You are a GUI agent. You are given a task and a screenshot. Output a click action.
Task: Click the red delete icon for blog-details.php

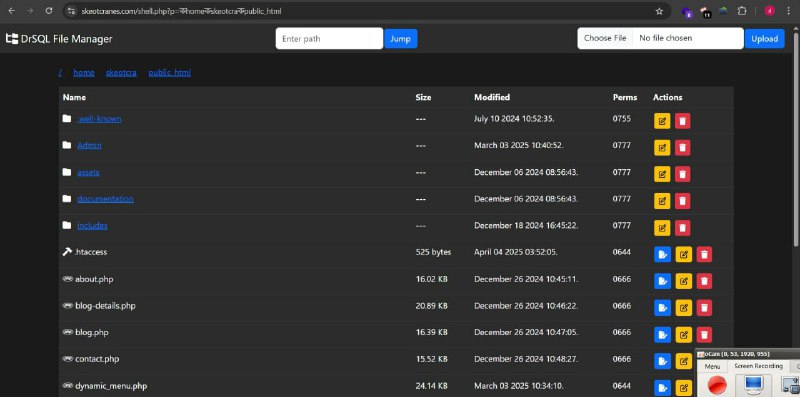[x=704, y=308]
